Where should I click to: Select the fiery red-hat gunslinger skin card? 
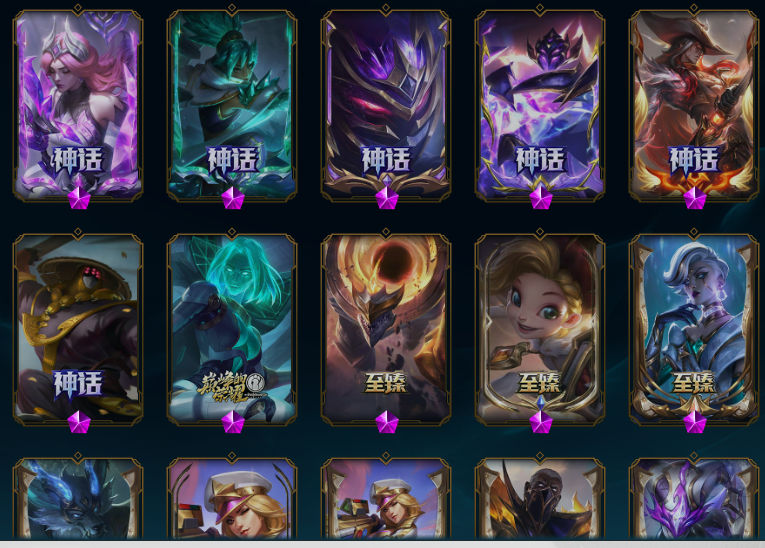coord(694,104)
